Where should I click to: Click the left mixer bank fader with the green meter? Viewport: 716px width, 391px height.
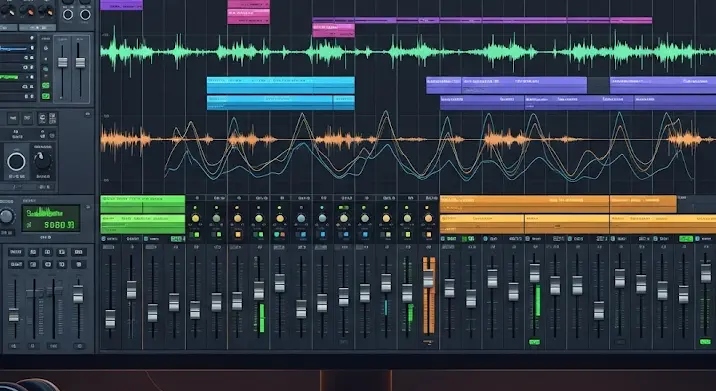[259, 291]
